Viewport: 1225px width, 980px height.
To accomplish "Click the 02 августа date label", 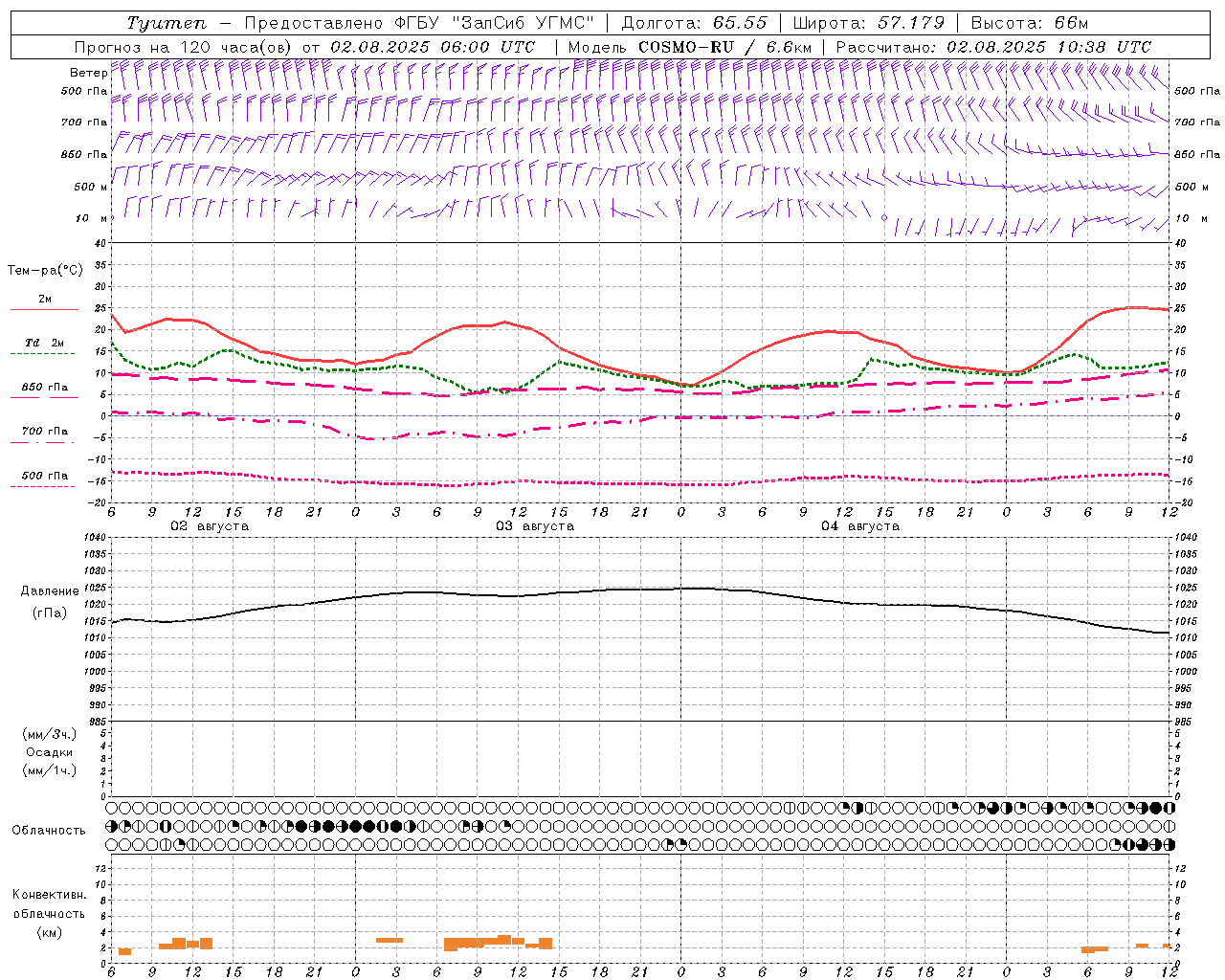I will click(x=210, y=526).
